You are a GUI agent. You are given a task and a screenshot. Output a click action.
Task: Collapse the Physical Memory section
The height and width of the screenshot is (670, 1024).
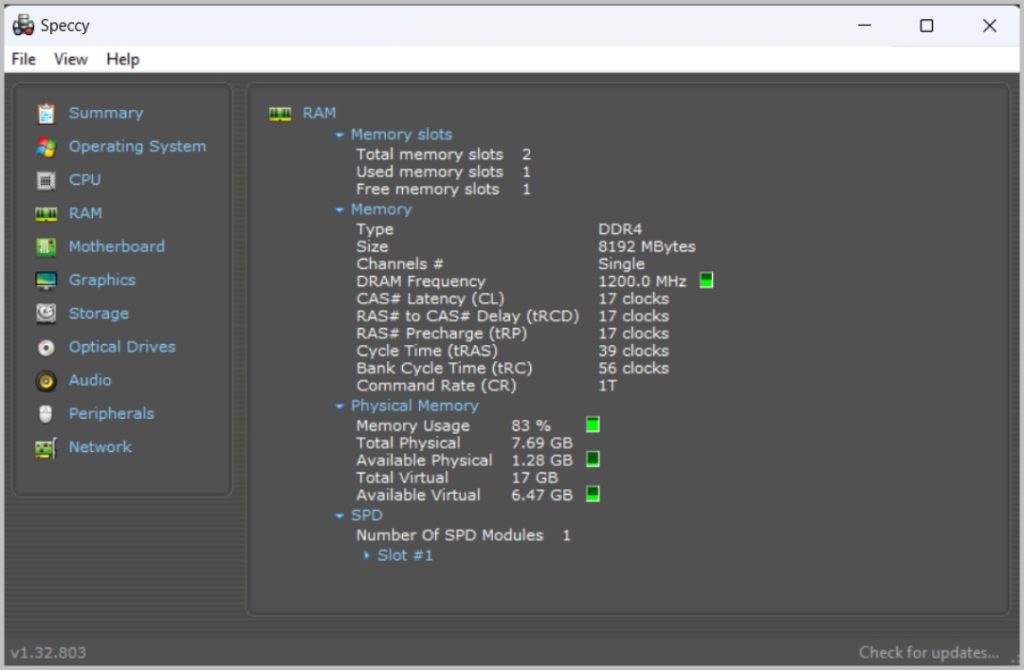[x=340, y=406]
